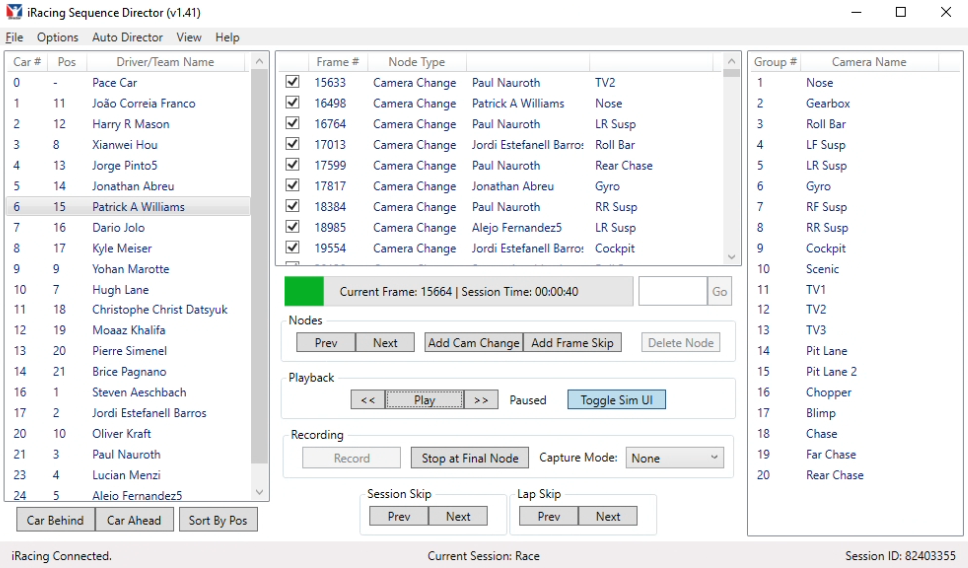Select driver Patrick A Williams in car list
The image size is (968, 568).
click(x=128, y=207)
